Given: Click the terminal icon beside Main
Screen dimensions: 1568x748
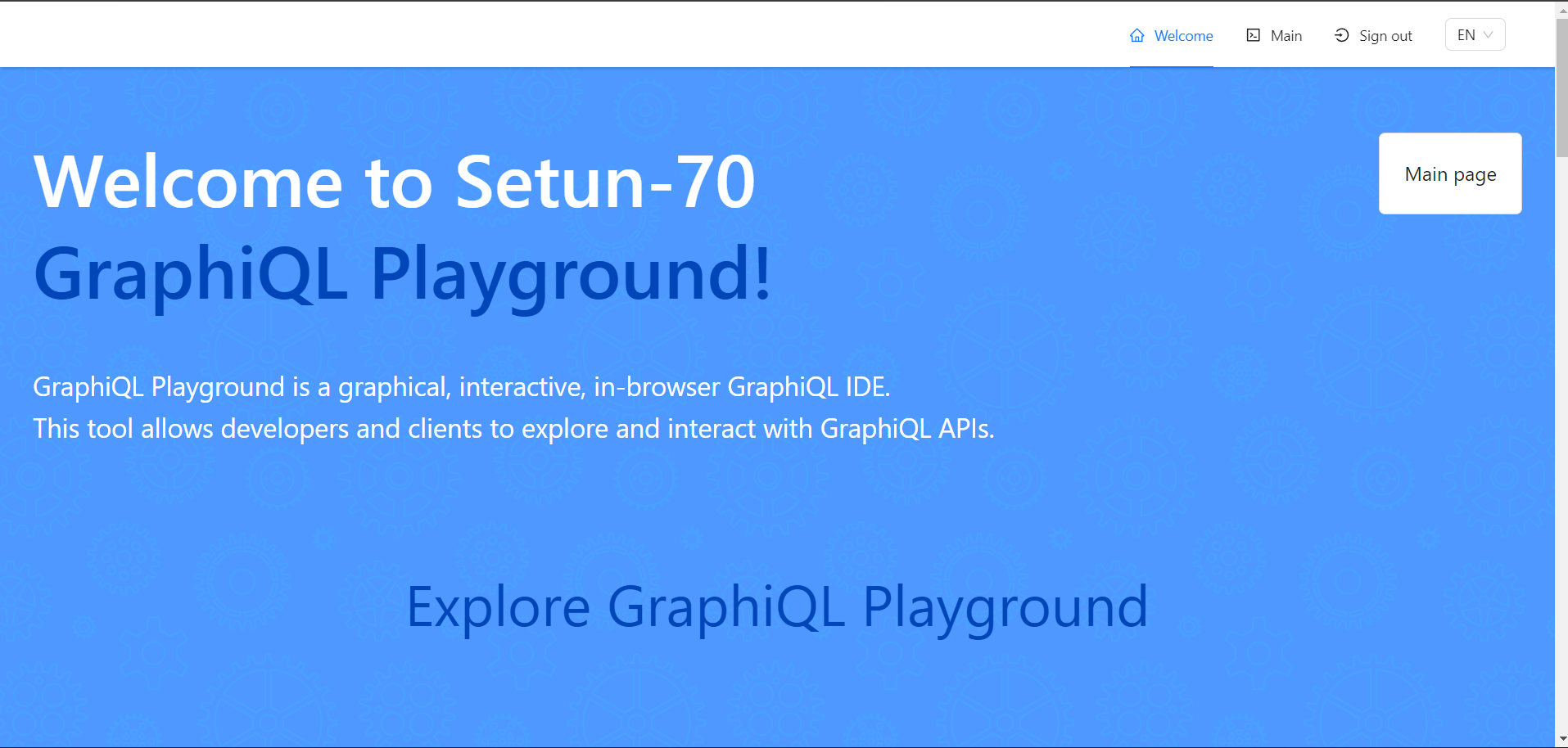Looking at the screenshot, I should (1254, 35).
